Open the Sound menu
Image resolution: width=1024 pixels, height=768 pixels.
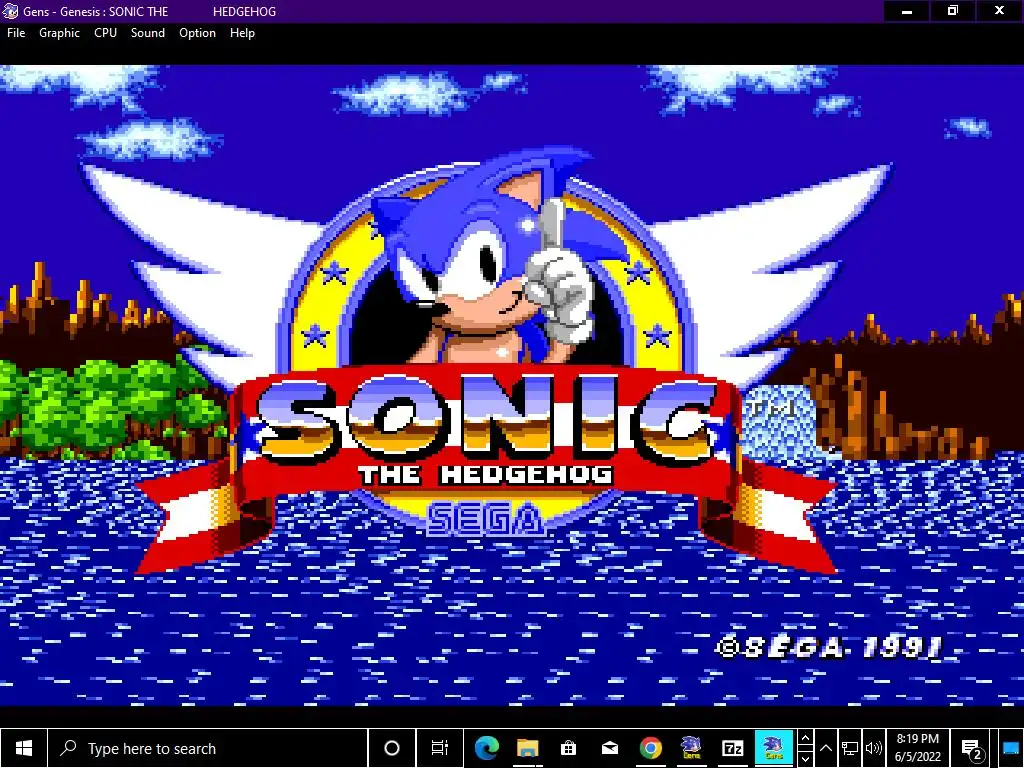pos(148,33)
